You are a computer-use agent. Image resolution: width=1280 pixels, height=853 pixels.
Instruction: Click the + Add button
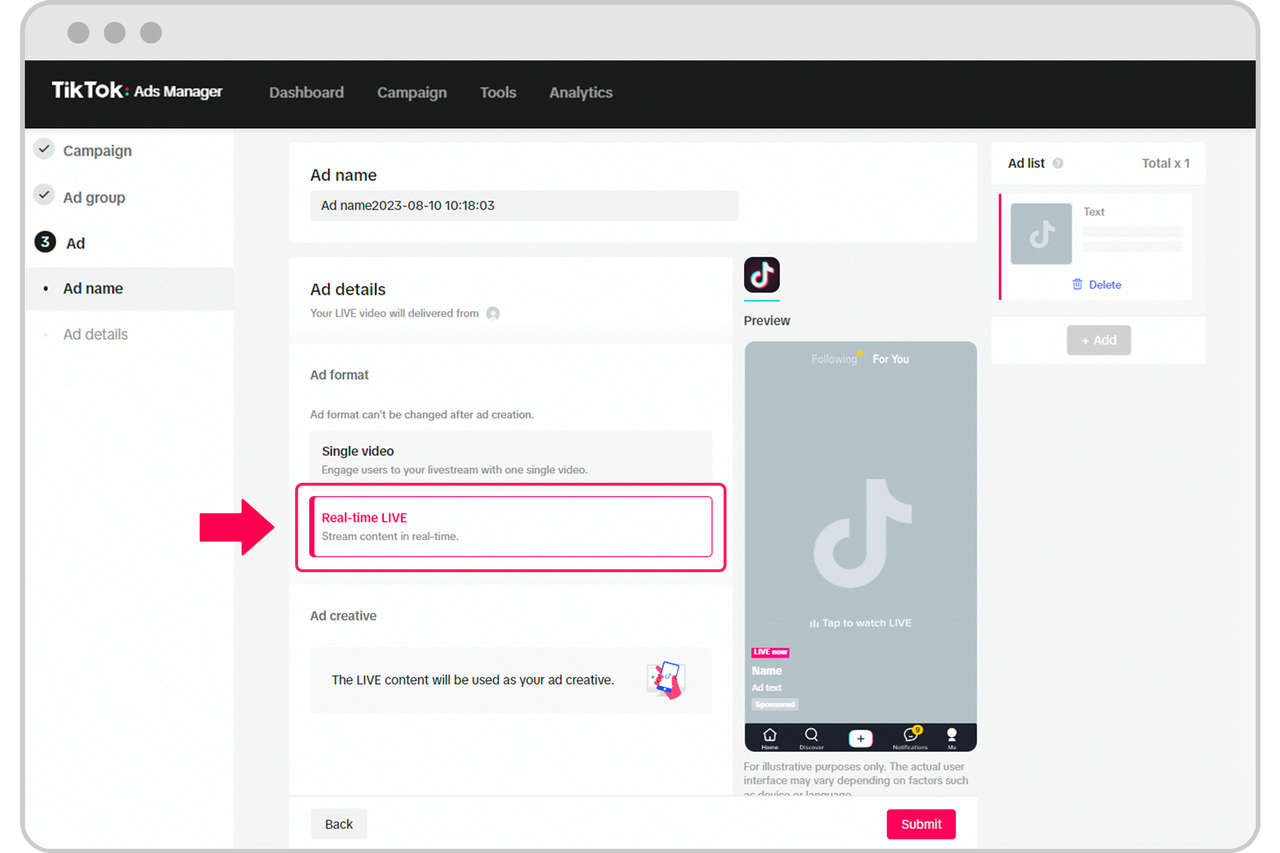pyautogui.click(x=1099, y=340)
